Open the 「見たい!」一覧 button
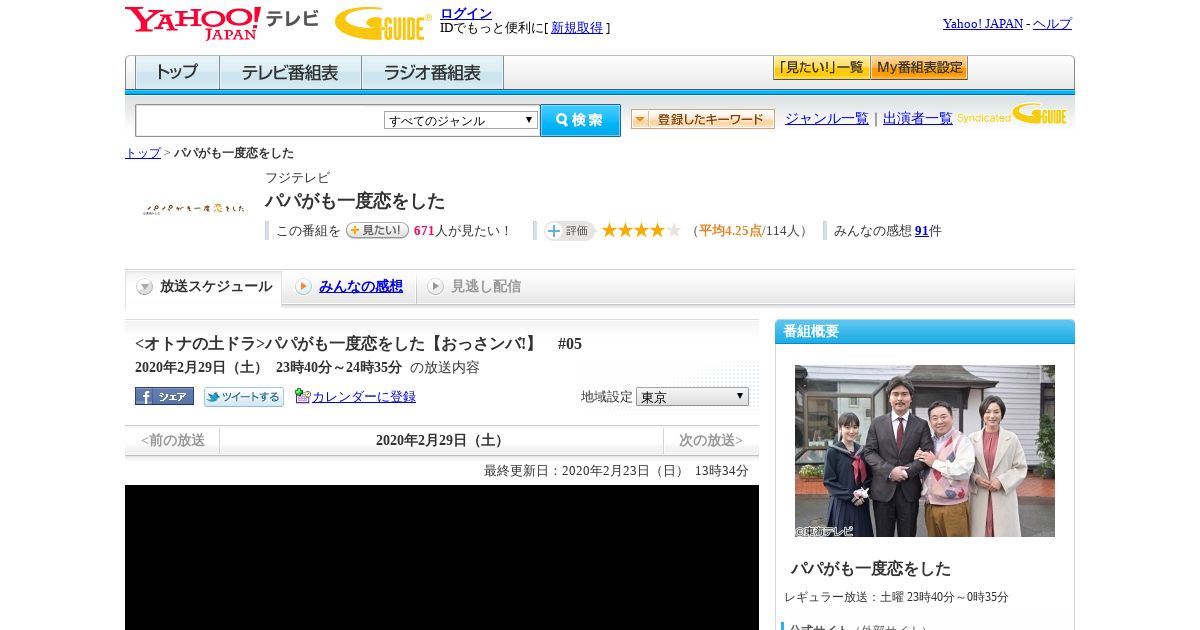Screen dimensions: 1200x630 coord(821,68)
